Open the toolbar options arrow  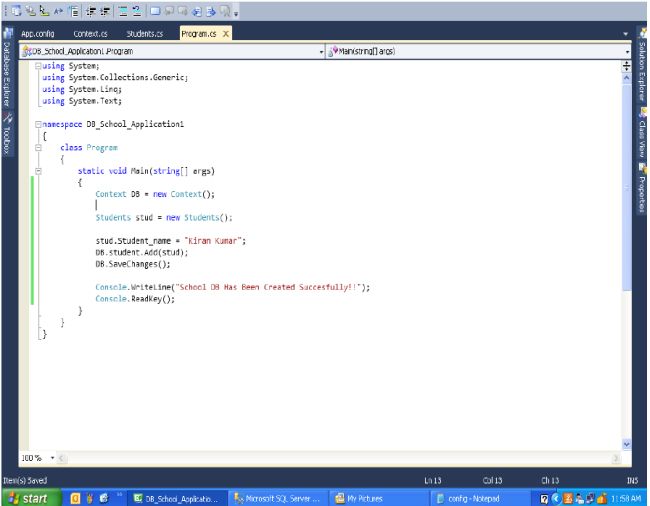pyautogui.click(x=236, y=14)
